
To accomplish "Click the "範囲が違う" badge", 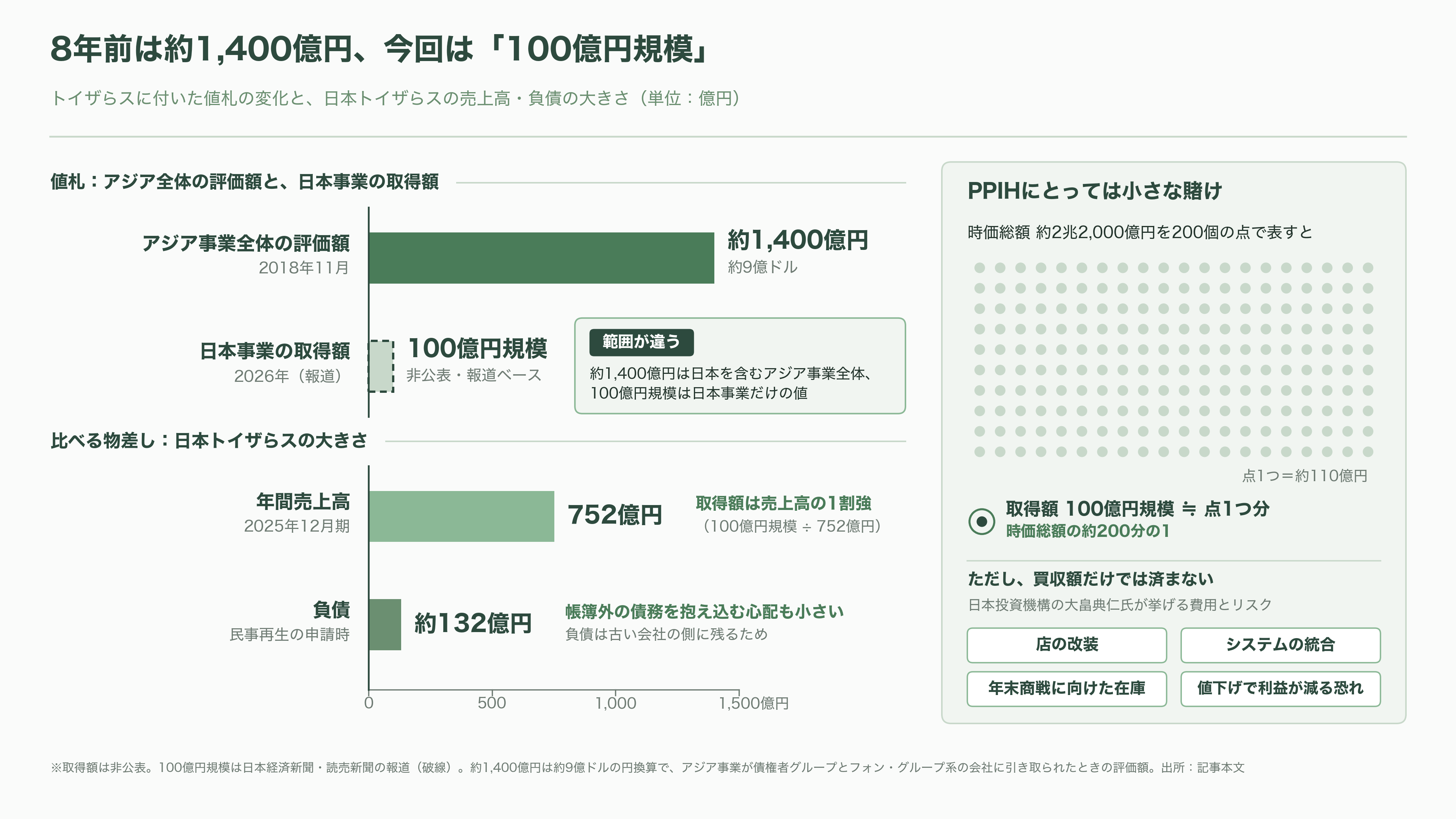I will coord(642,342).
